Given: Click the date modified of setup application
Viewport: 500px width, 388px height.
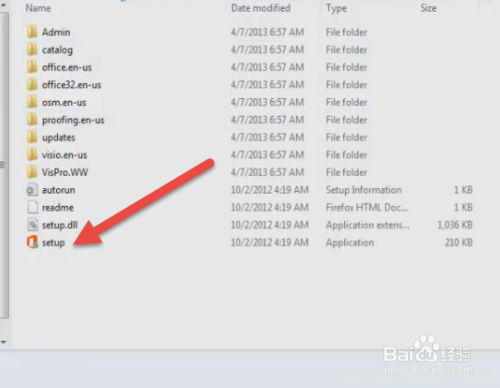Looking at the screenshot, I should (x=270, y=242).
